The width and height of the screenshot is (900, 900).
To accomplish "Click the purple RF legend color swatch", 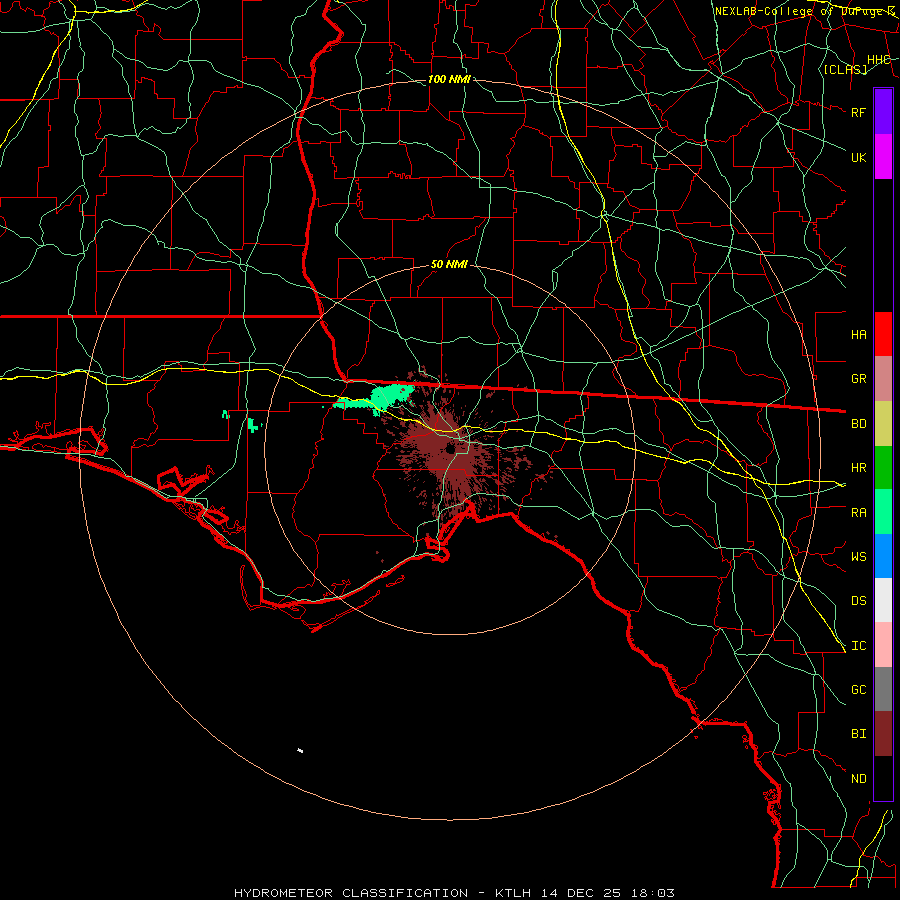I will (x=883, y=112).
